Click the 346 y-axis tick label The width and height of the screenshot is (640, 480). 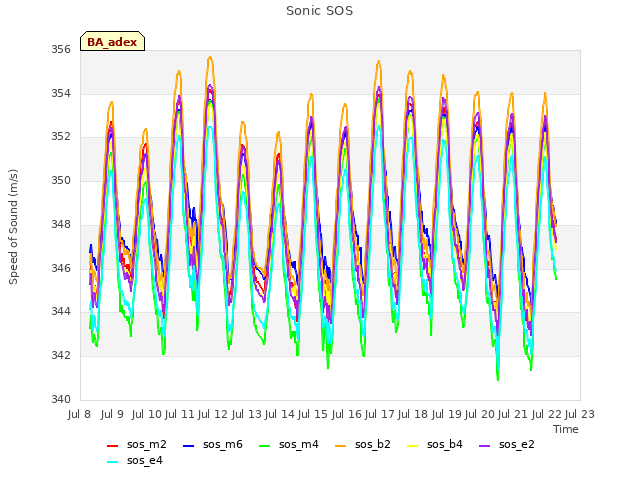pos(61,268)
